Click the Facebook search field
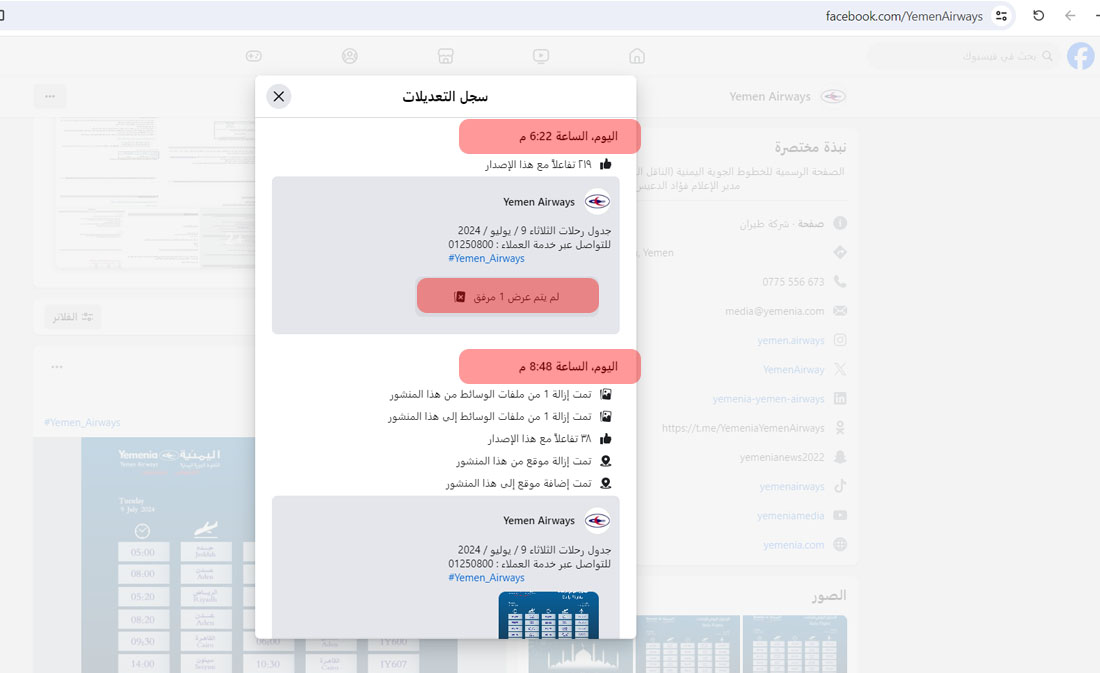This screenshot has height=673, width=1100. [x=963, y=56]
